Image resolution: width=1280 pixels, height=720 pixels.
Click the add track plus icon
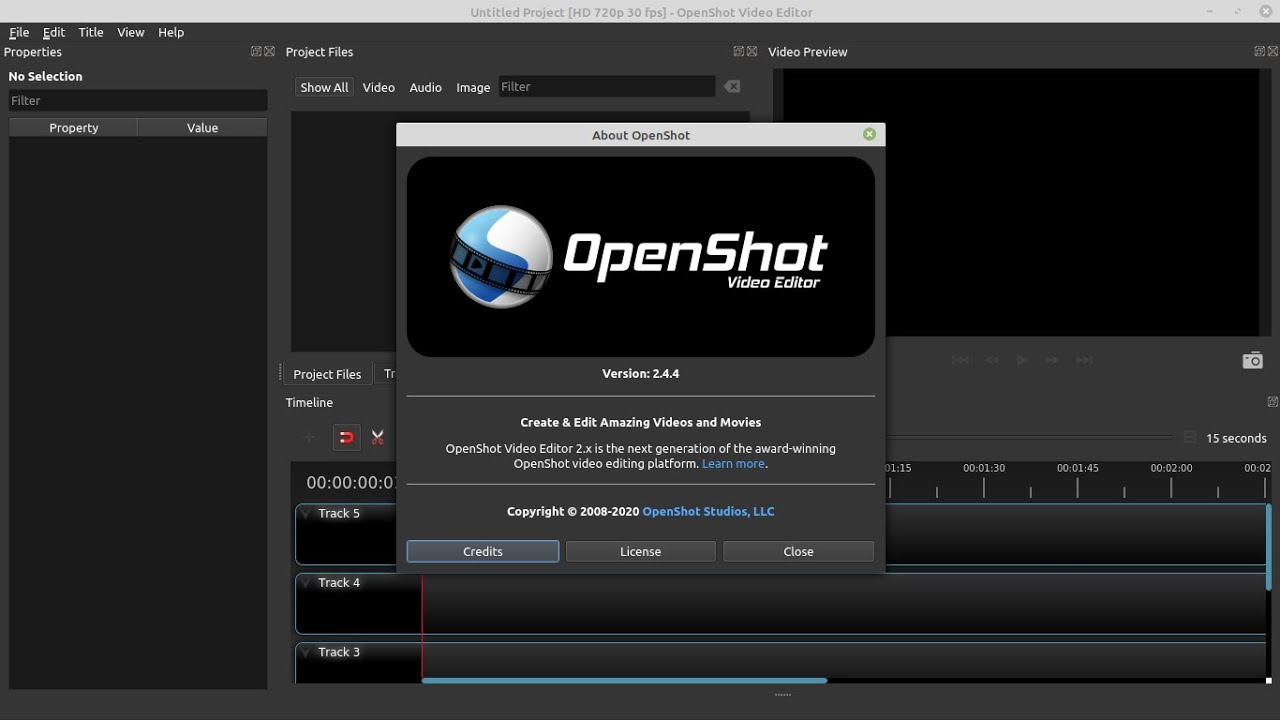309,437
